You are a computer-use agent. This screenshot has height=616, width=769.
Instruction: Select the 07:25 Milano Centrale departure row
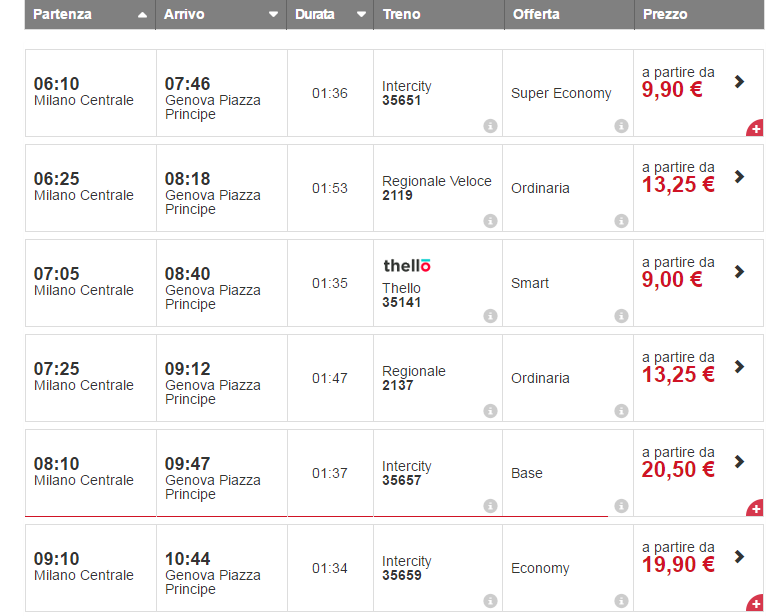point(84,377)
